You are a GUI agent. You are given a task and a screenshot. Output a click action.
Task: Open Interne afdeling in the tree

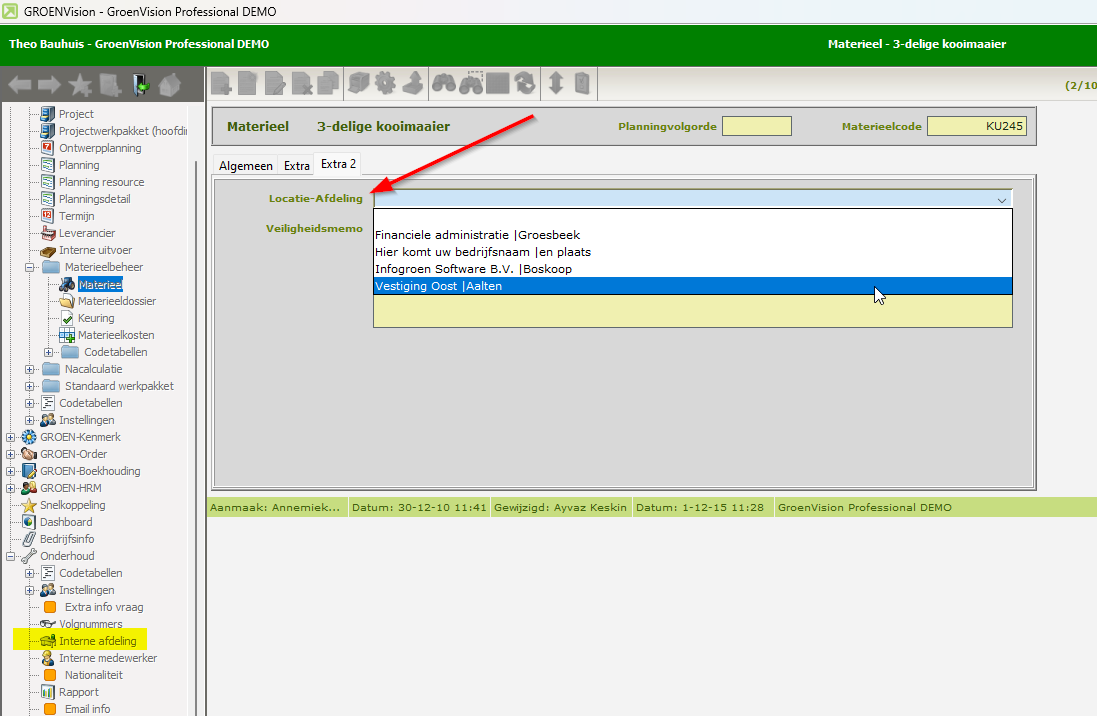click(97, 641)
